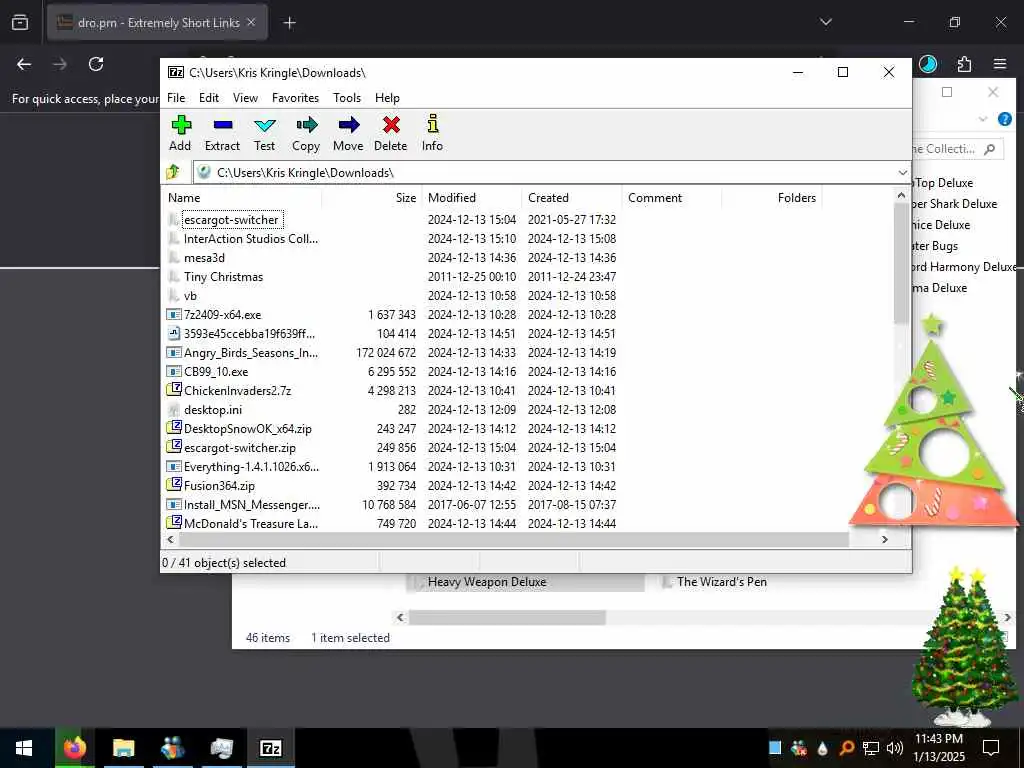Sort by Folders column header
This screenshot has width=1024, height=768.
[x=771, y=198]
